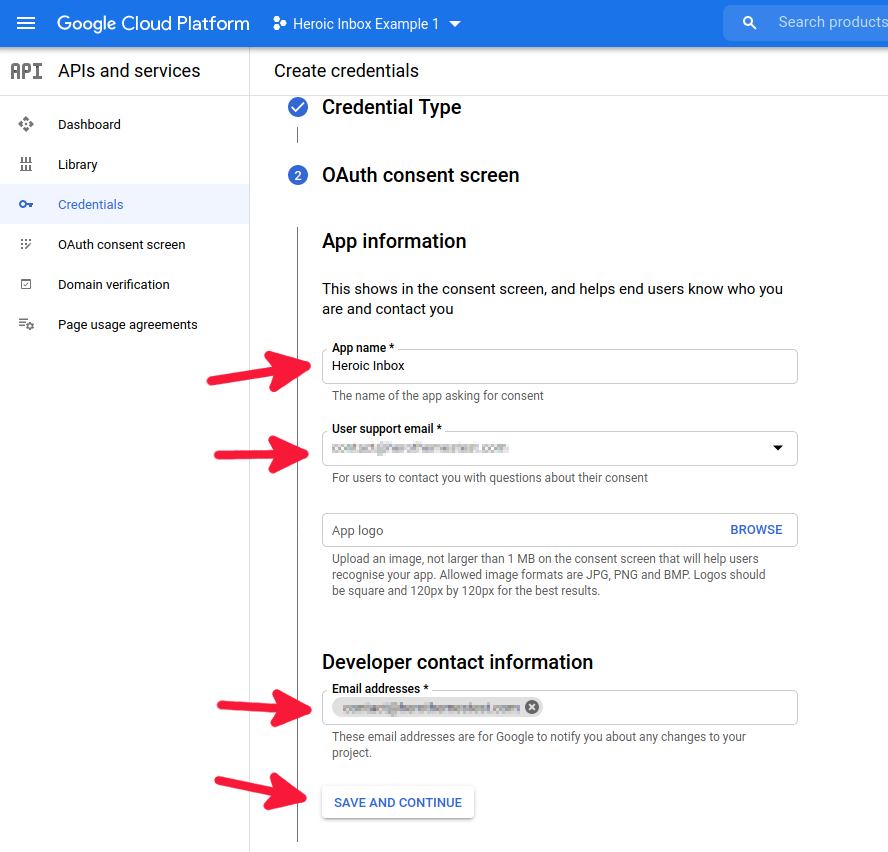Viewport: 888px width, 852px height.
Task: Click the App logo upload field
Action: tap(560, 530)
